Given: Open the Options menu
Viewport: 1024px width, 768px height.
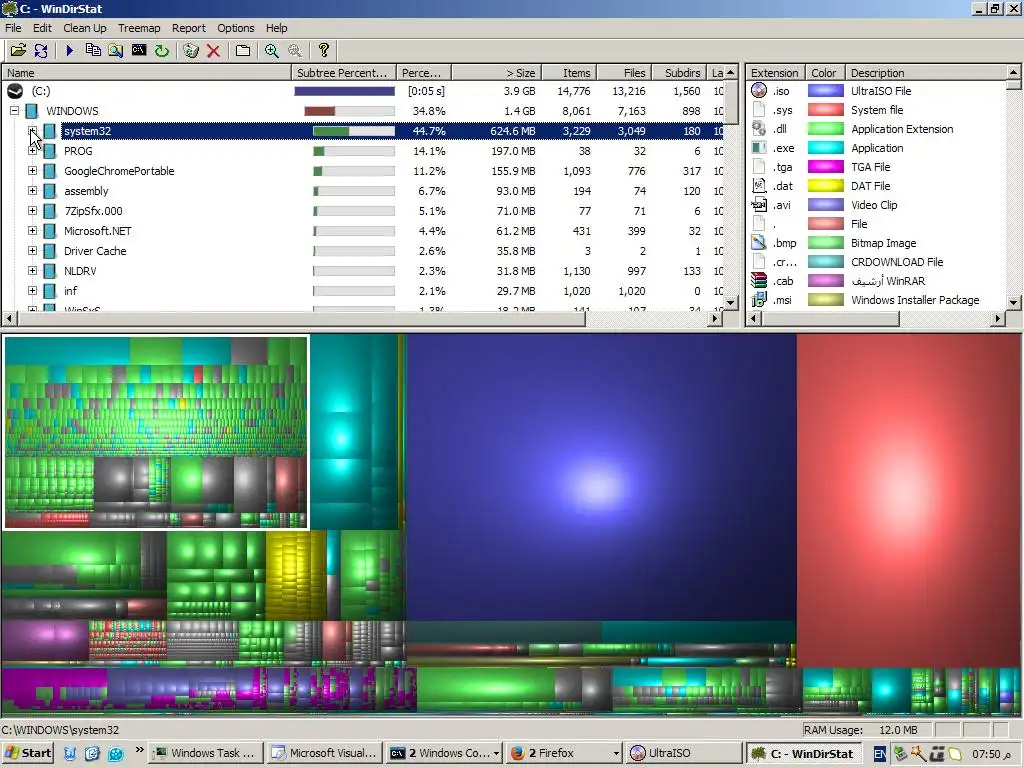Looking at the screenshot, I should [236, 28].
